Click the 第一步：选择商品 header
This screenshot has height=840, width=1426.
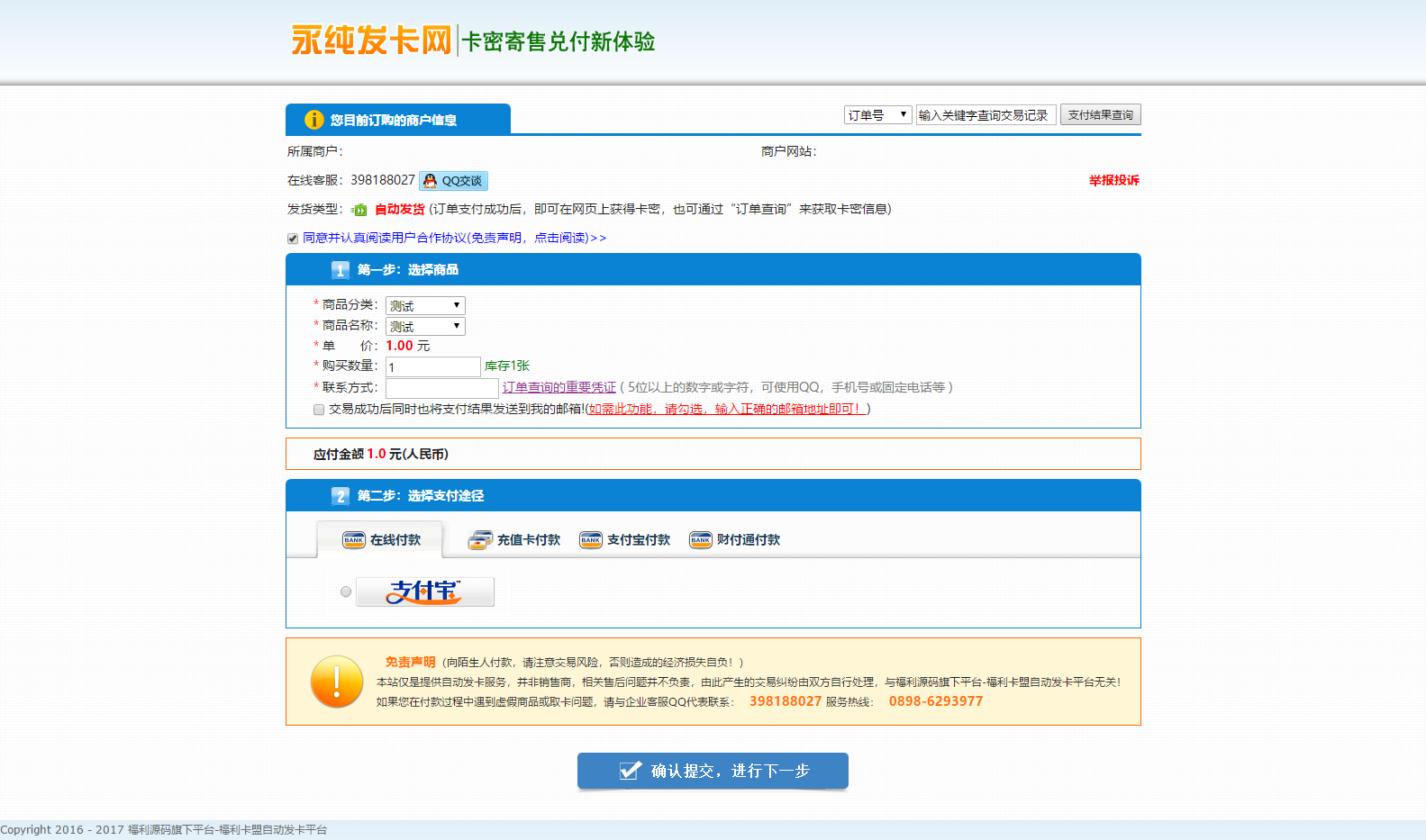tap(407, 270)
